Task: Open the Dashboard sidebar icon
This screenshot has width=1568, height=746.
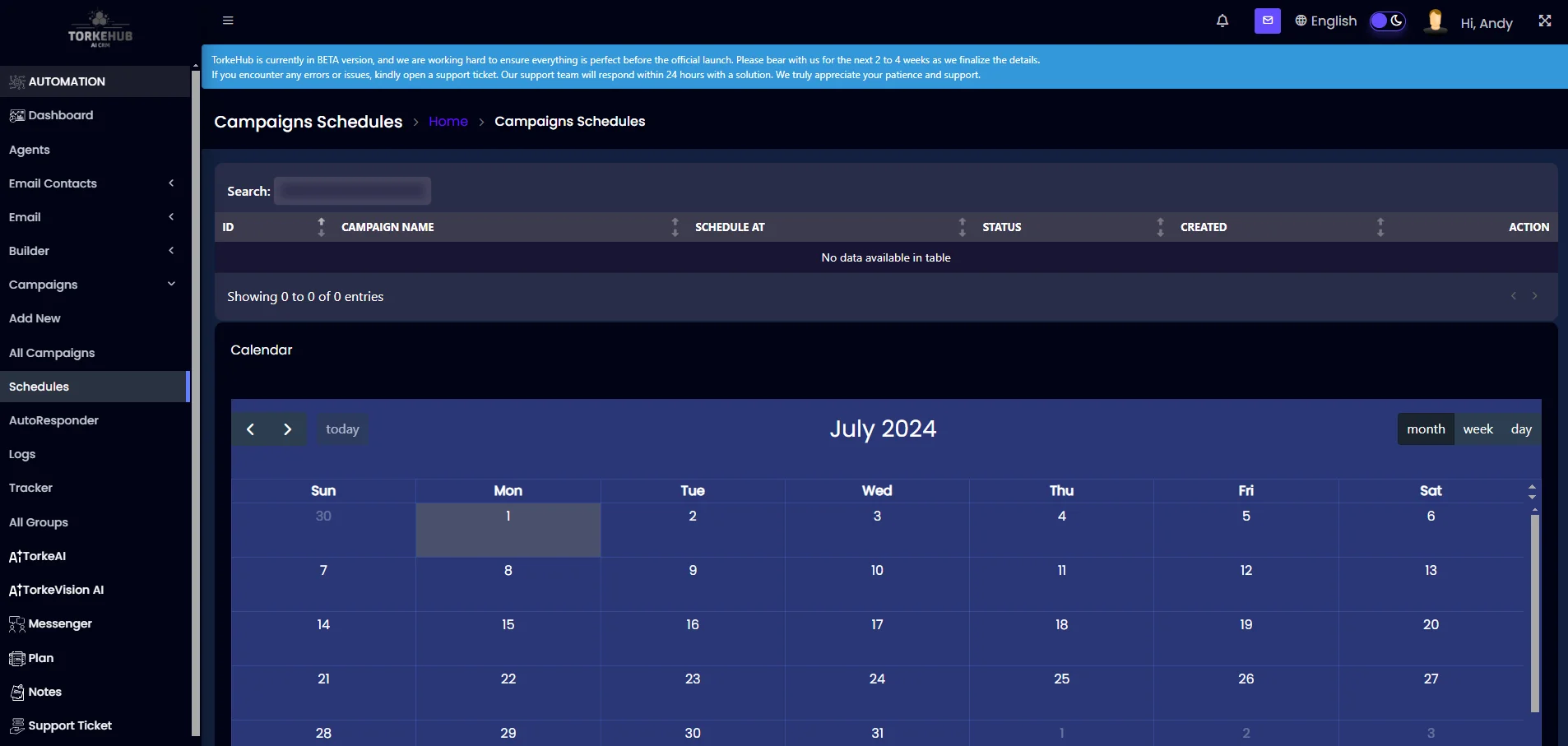Action: (x=16, y=115)
